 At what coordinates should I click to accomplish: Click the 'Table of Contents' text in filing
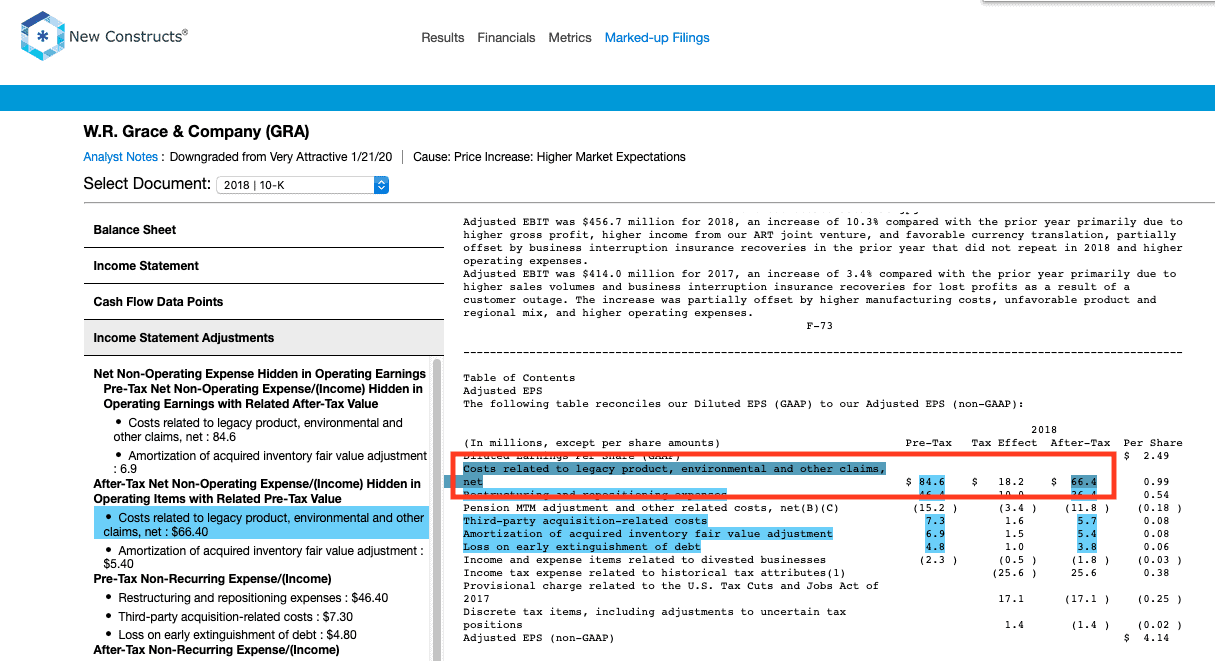519,378
